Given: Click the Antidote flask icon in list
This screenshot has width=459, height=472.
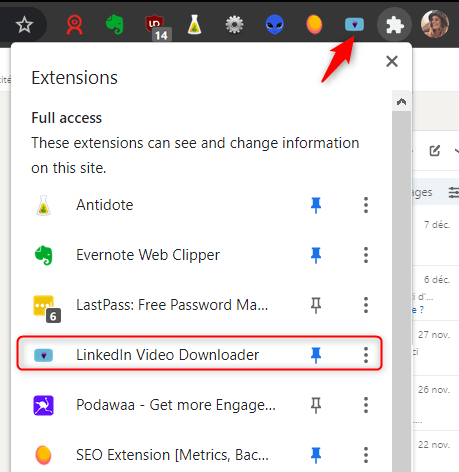Looking at the screenshot, I should (43, 205).
